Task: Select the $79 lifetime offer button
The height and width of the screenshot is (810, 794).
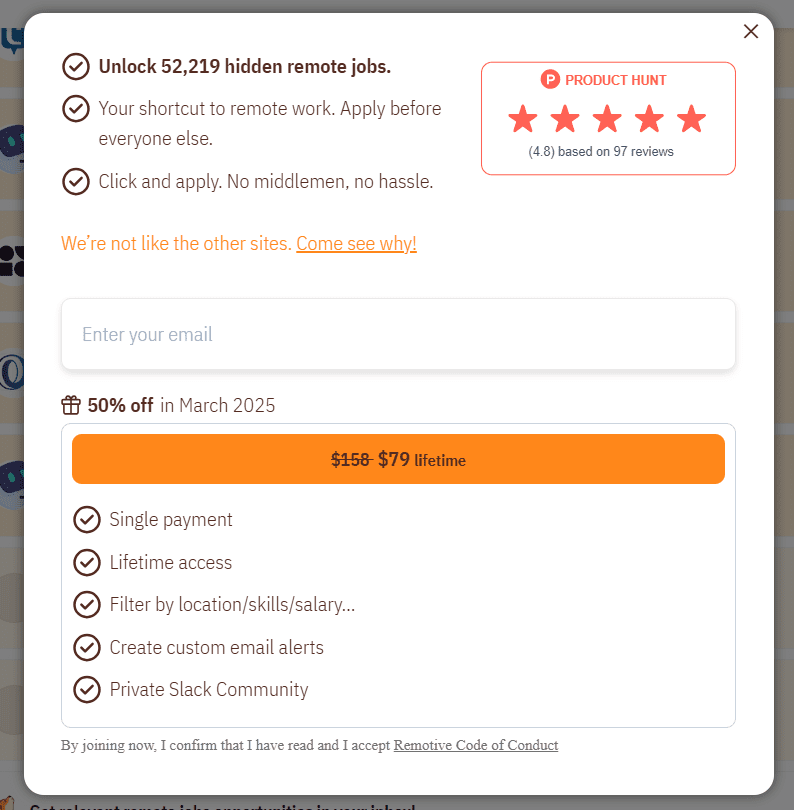Action: [x=397, y=459]
